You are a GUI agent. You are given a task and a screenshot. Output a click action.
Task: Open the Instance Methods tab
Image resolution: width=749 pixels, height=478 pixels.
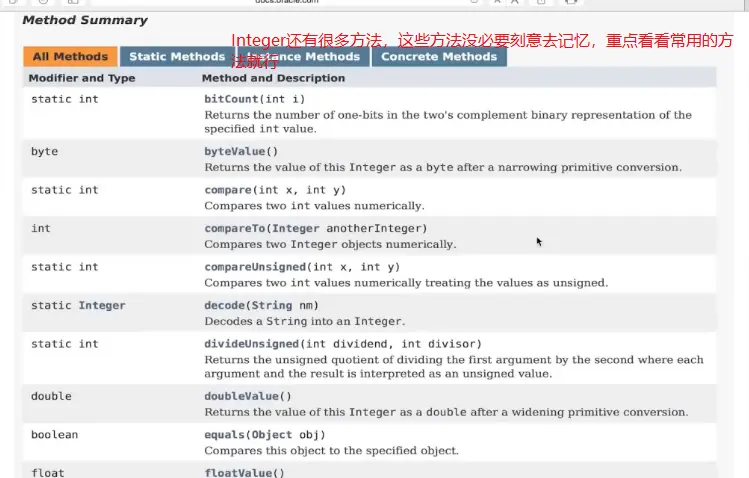tap(303, 56)
